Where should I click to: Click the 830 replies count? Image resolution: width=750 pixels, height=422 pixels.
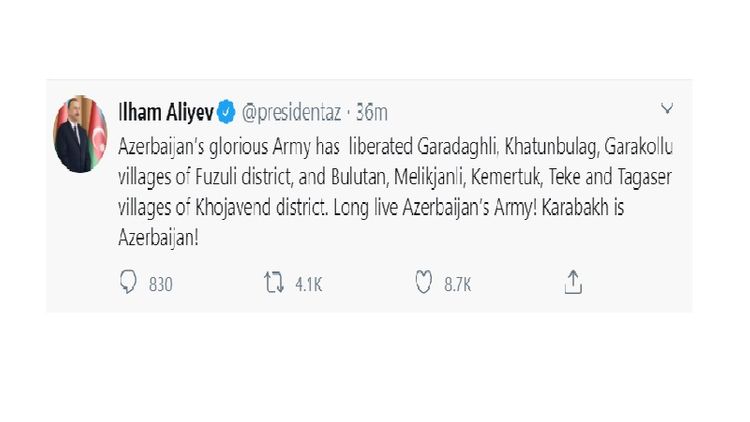(160, 284)
